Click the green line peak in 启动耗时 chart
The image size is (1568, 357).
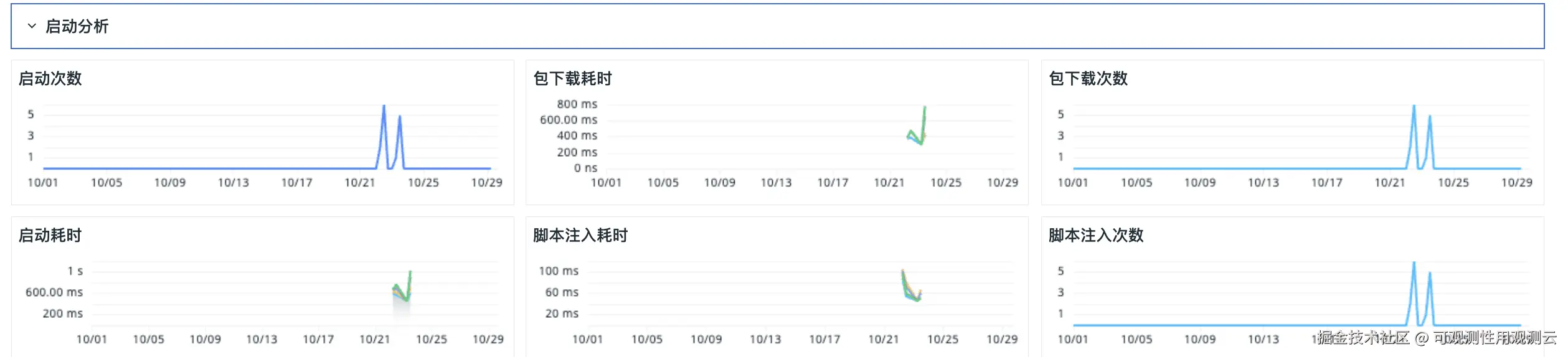click(x=410, y=273)
